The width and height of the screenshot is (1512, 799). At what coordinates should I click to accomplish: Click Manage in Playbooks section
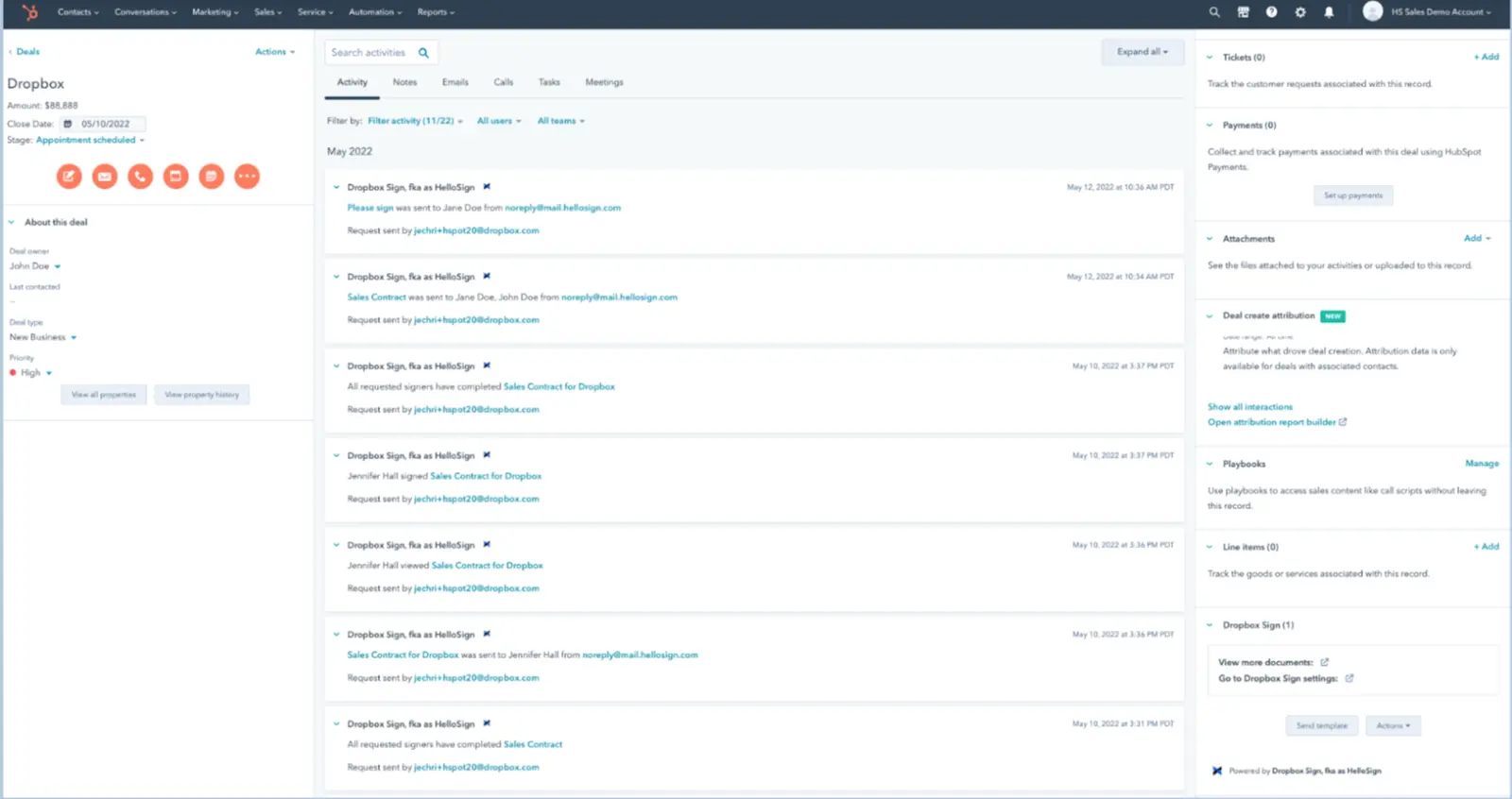point(1482,464)
